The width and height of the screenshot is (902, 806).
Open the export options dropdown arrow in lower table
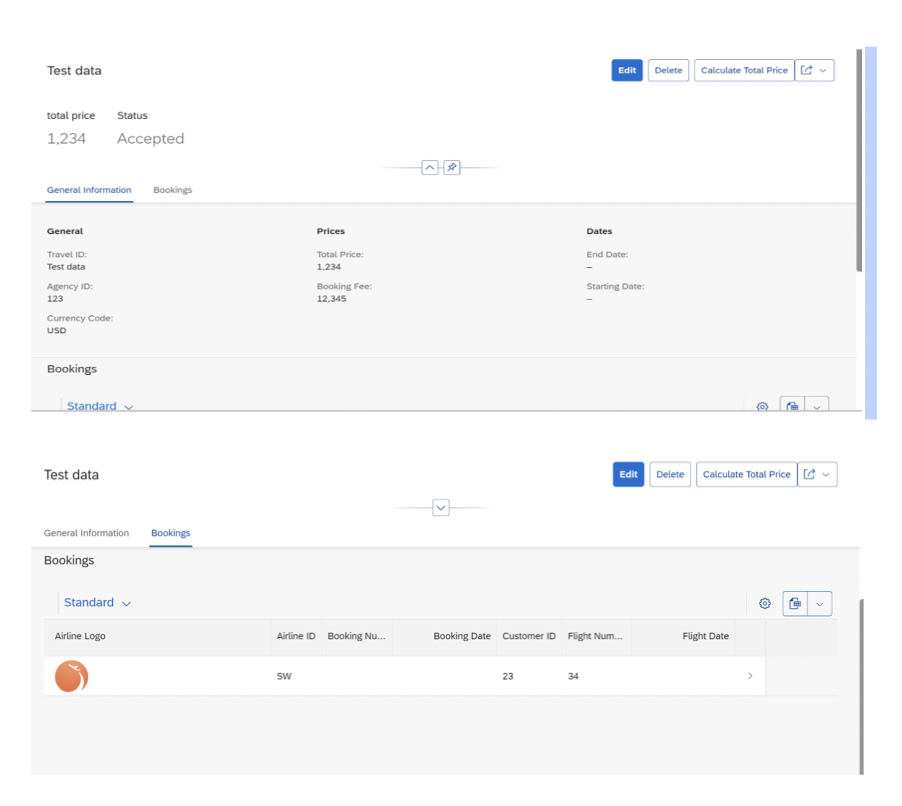(x=820, y=603)
